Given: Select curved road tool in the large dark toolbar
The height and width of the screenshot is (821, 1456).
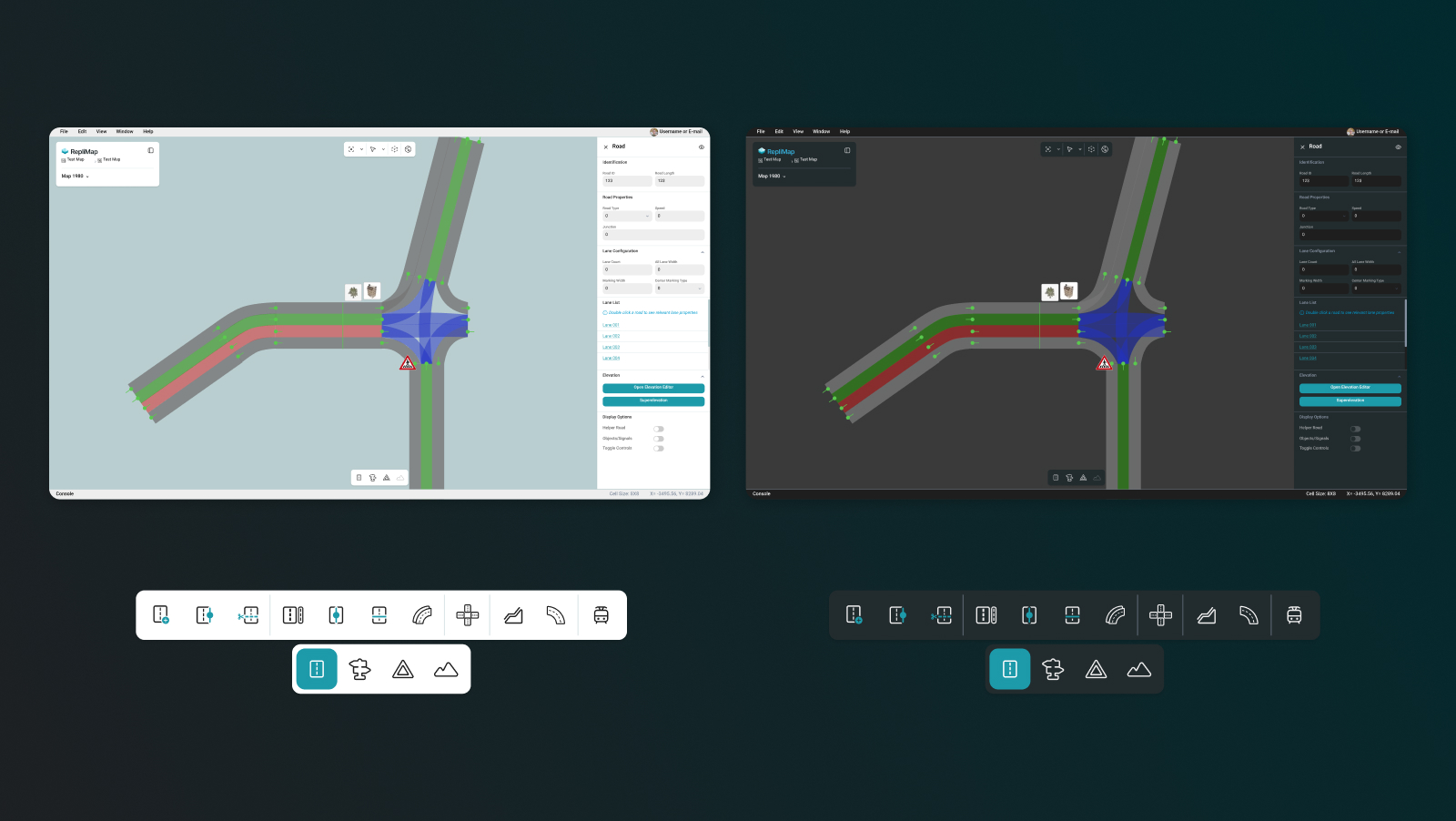Looking at the screenshot, I should [1116, 615].
